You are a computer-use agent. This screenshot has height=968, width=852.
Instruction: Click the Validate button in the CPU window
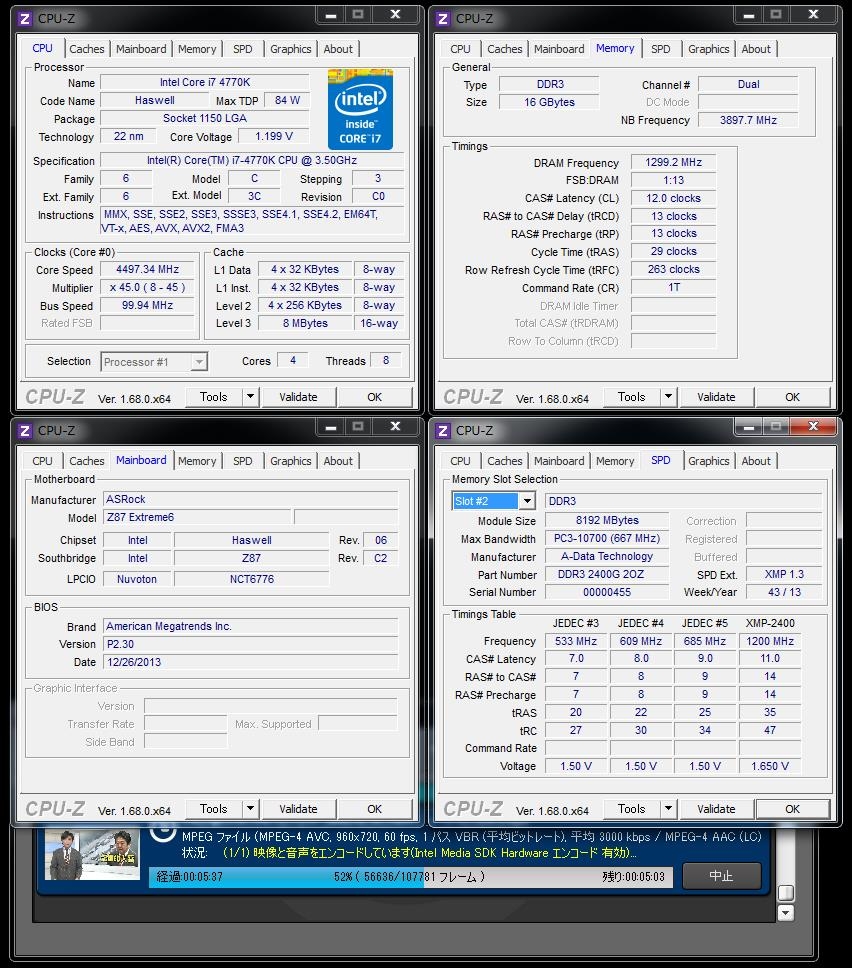click(298, 396)
